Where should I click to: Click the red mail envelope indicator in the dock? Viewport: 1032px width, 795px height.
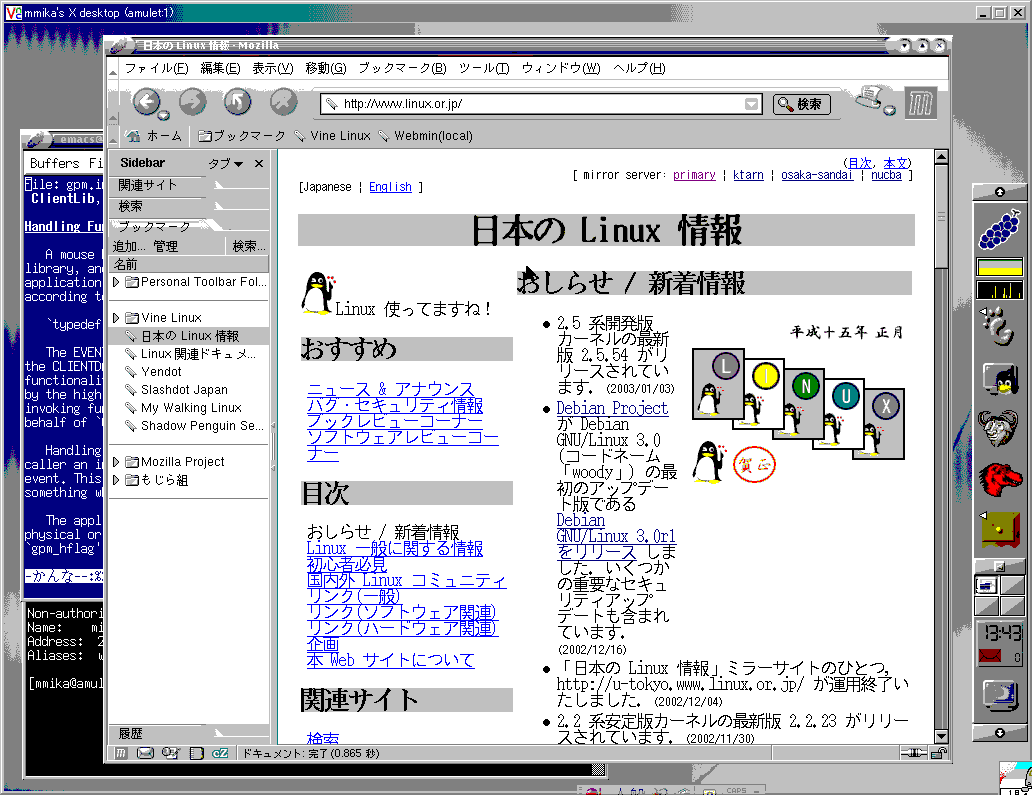pyautogui.click(x=989, y=655)
